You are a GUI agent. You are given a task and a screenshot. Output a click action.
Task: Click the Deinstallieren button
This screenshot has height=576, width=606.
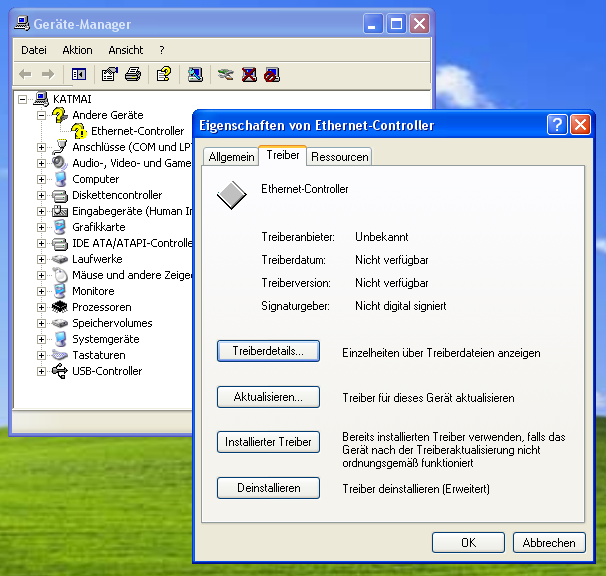coord(268,488)
